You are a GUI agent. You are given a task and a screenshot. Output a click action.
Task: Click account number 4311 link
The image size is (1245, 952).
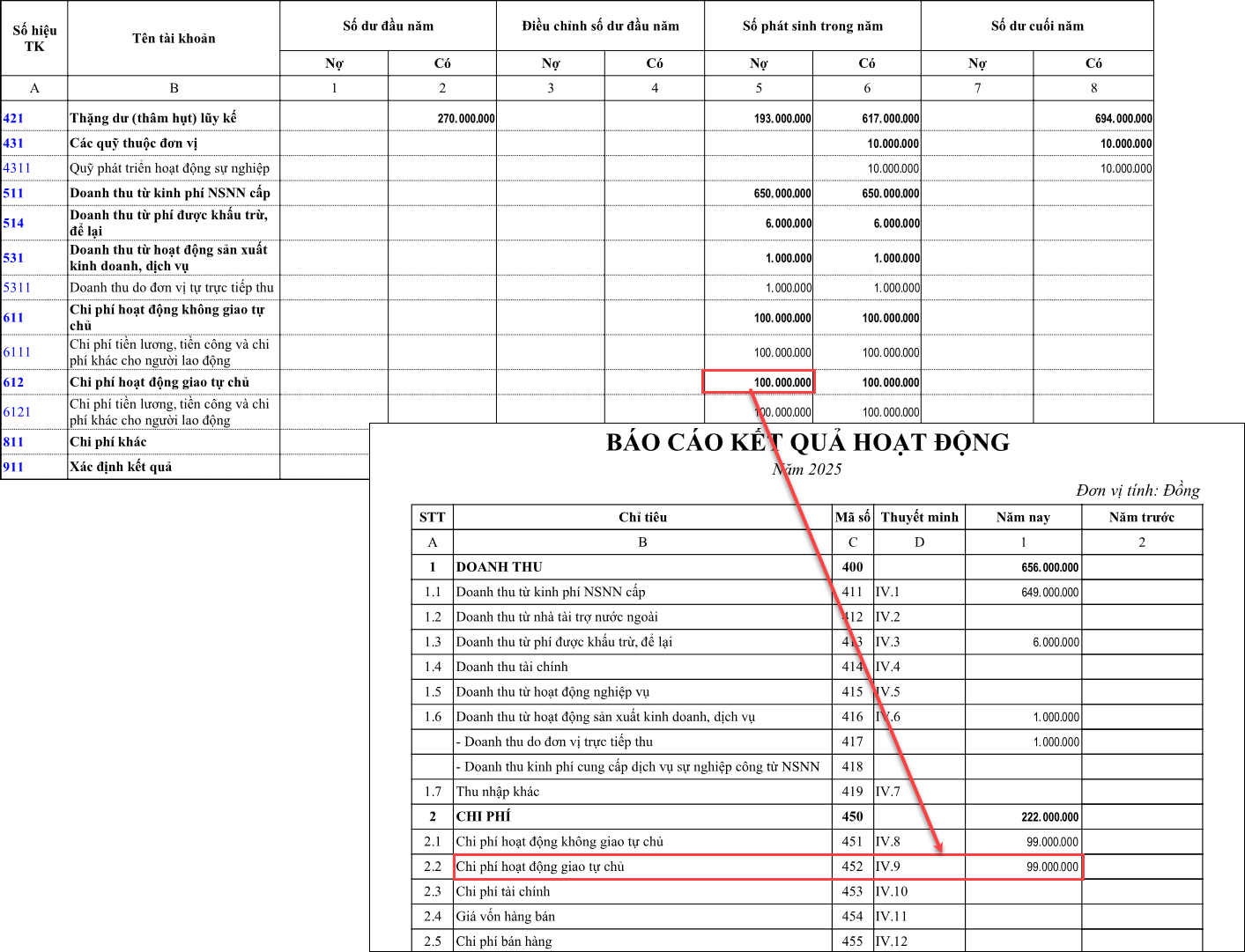tap(17, 168)
